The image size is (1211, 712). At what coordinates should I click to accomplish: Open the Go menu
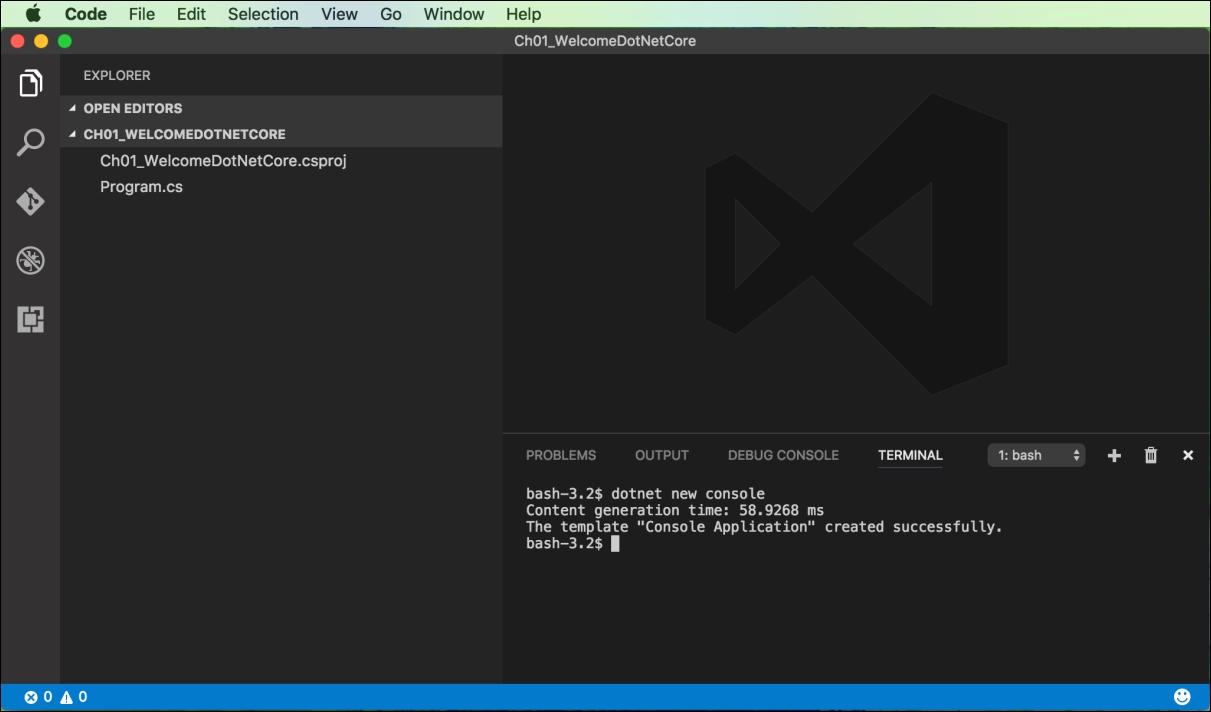pos(391,14)
